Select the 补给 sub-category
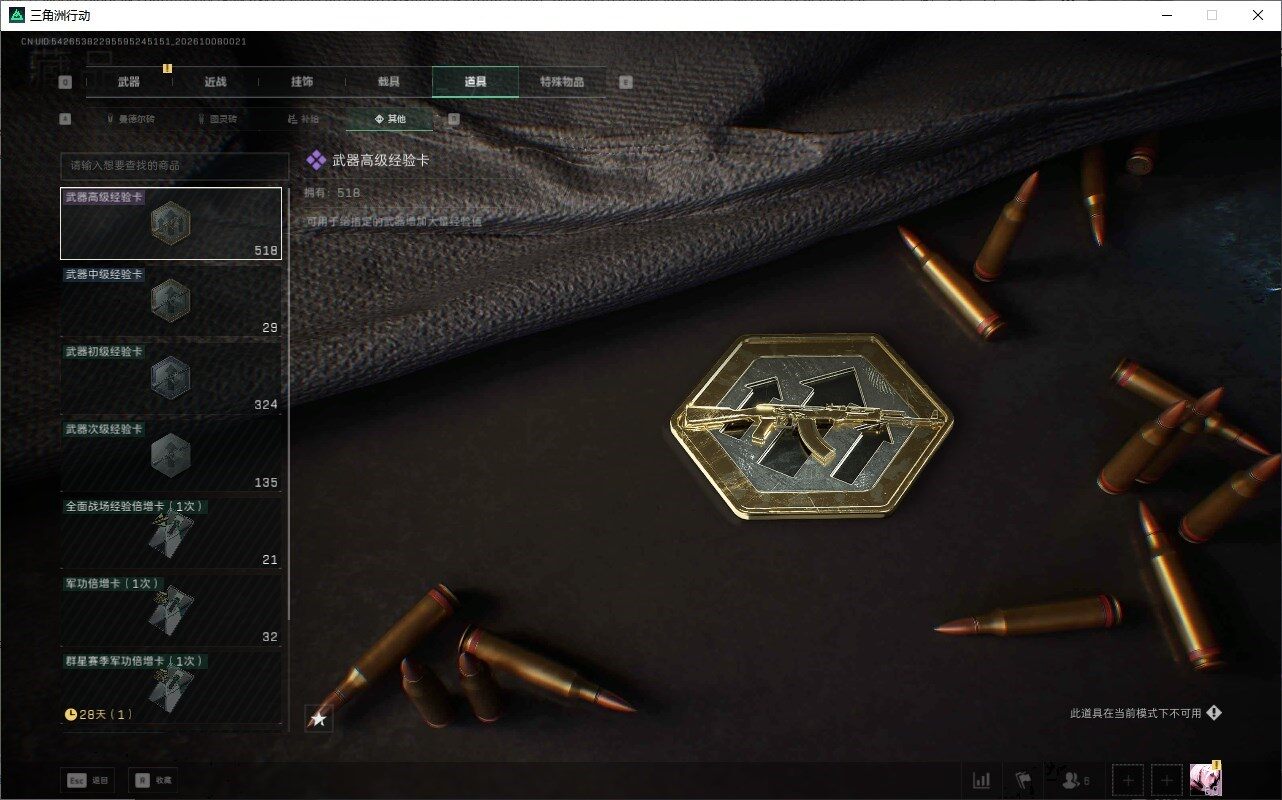Screen dimensions: 1282x800 303,119
